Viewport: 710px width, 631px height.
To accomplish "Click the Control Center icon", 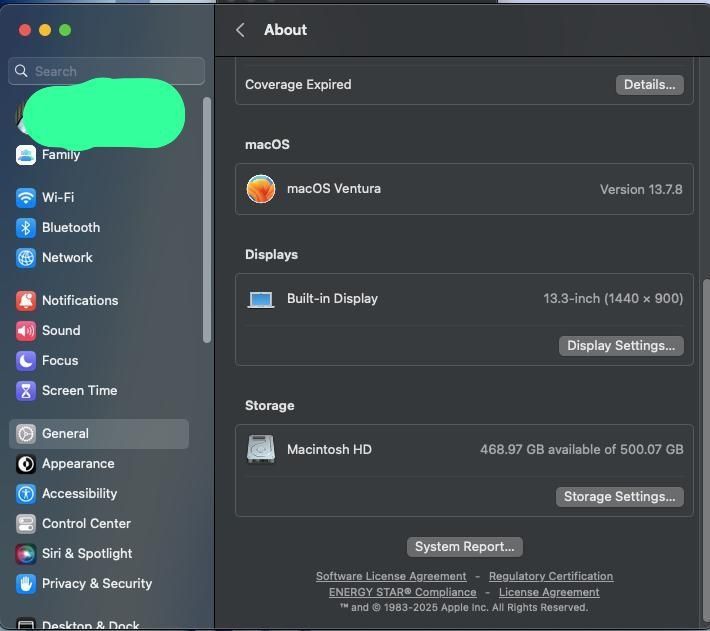I will click(x=26, y=524).
